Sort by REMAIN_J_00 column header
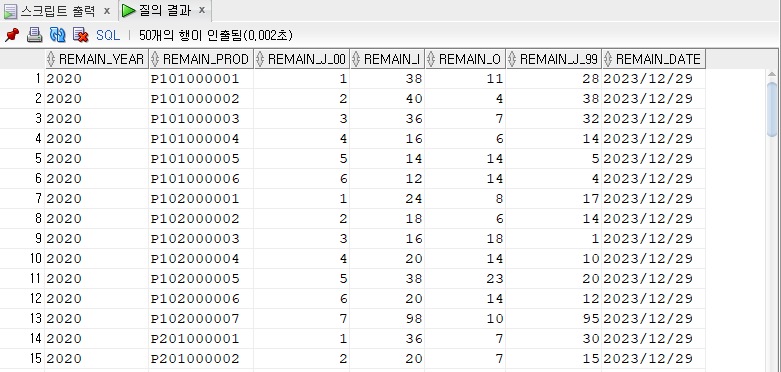The height and width of the screenshot is (372, 781). click(302, 59)
